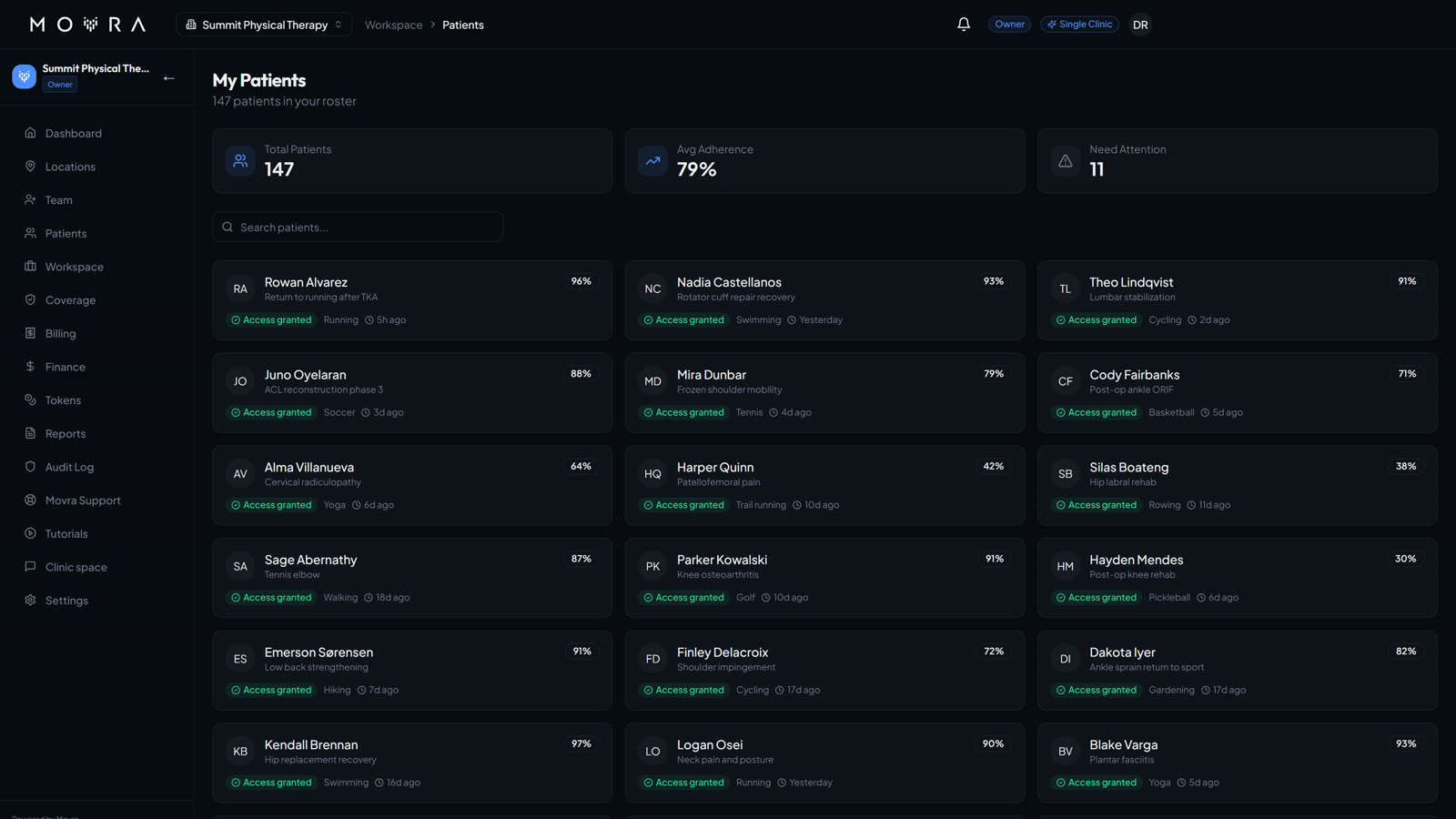1456x819 pixels.
Task: Click Kendall Brennan's name
Action: (311, 744)
